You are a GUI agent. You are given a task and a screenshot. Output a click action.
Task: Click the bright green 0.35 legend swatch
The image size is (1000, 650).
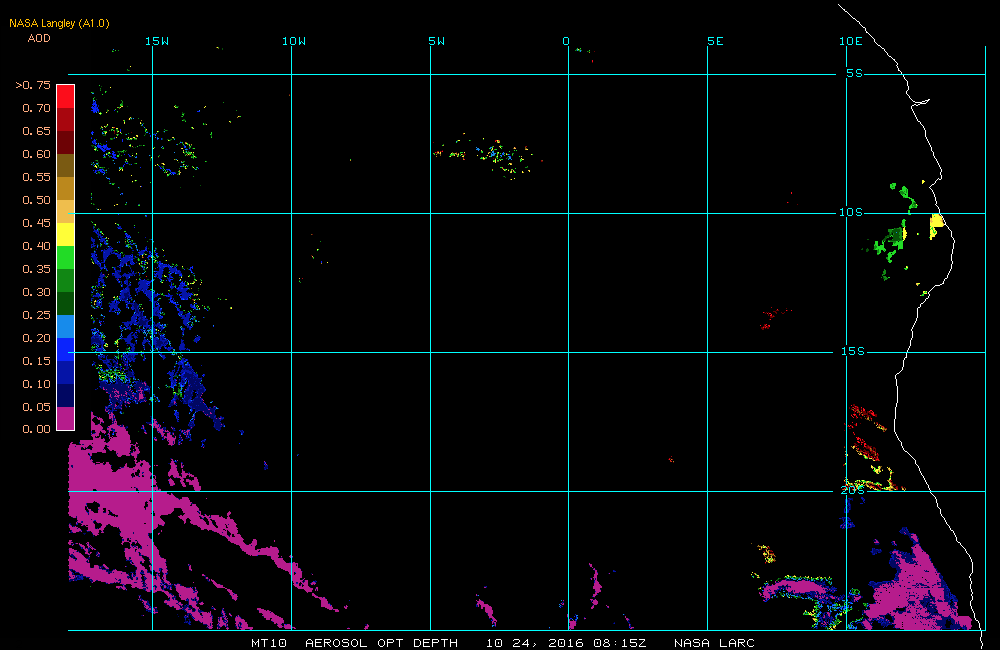(65, 258)
